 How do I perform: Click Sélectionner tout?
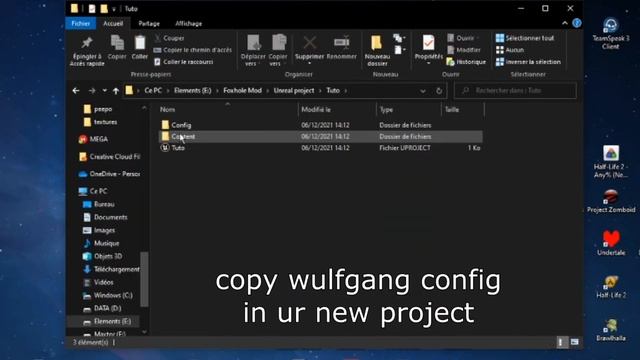click(525, 38)
